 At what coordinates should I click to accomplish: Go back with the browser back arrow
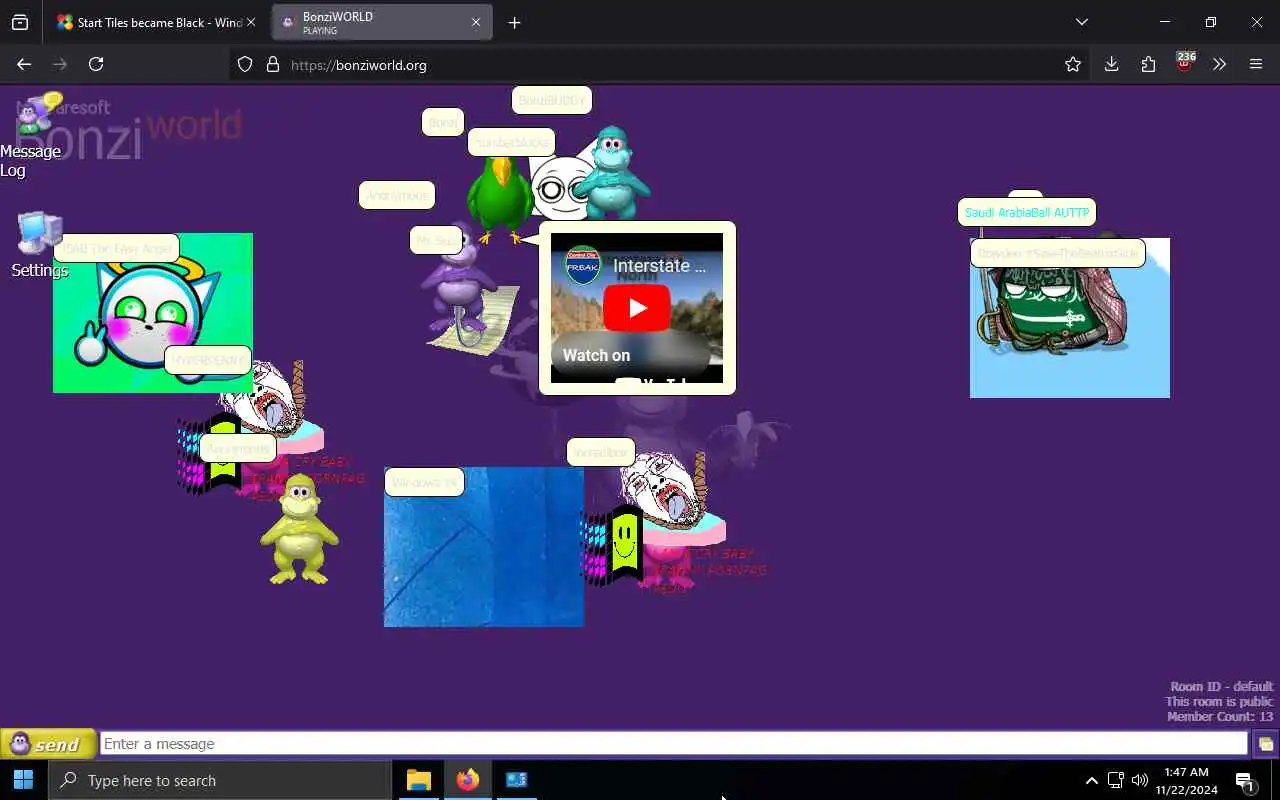[24, 64]
